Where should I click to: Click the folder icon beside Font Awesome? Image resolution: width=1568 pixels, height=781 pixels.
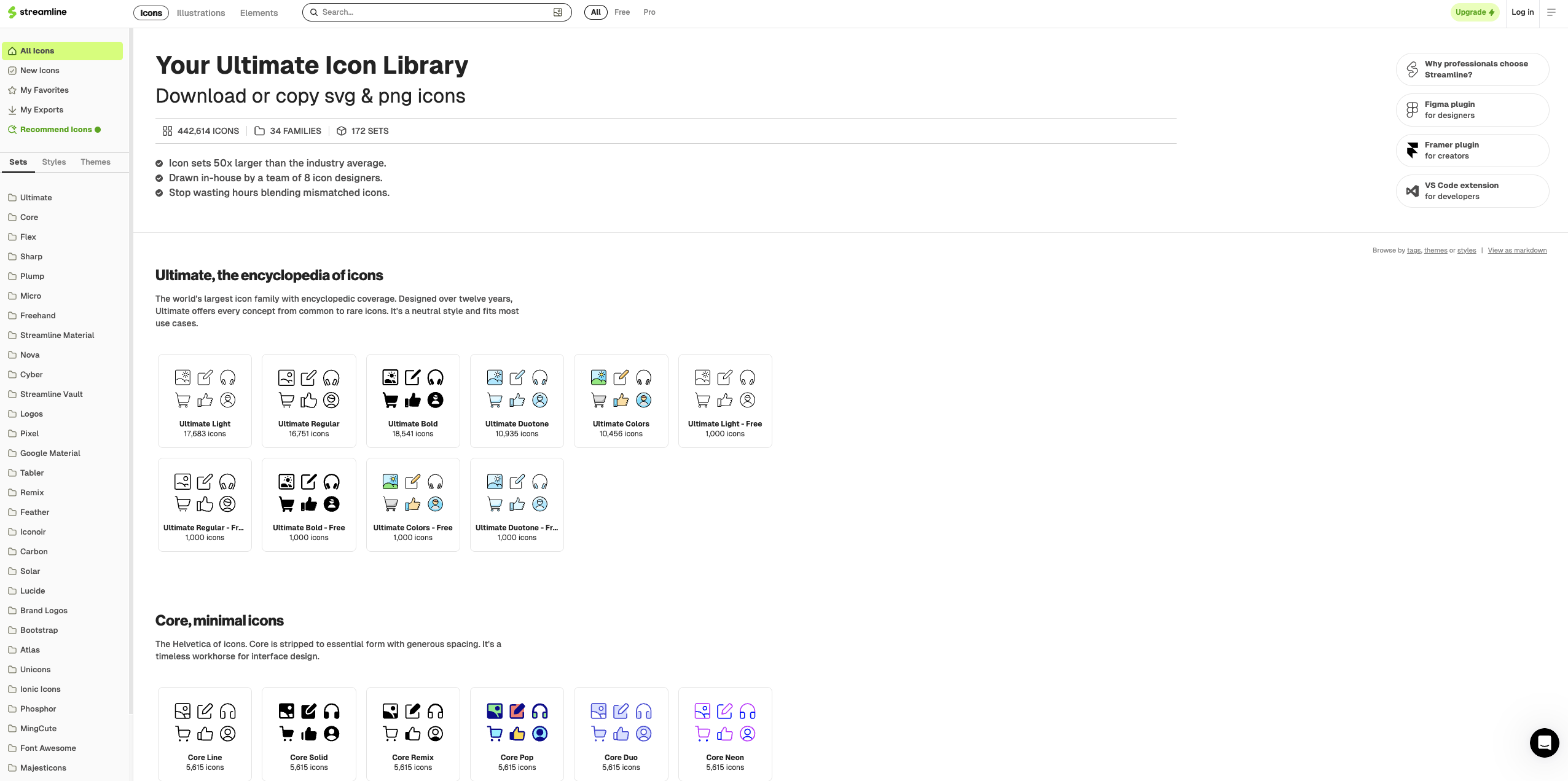click(x=12, y=748)
